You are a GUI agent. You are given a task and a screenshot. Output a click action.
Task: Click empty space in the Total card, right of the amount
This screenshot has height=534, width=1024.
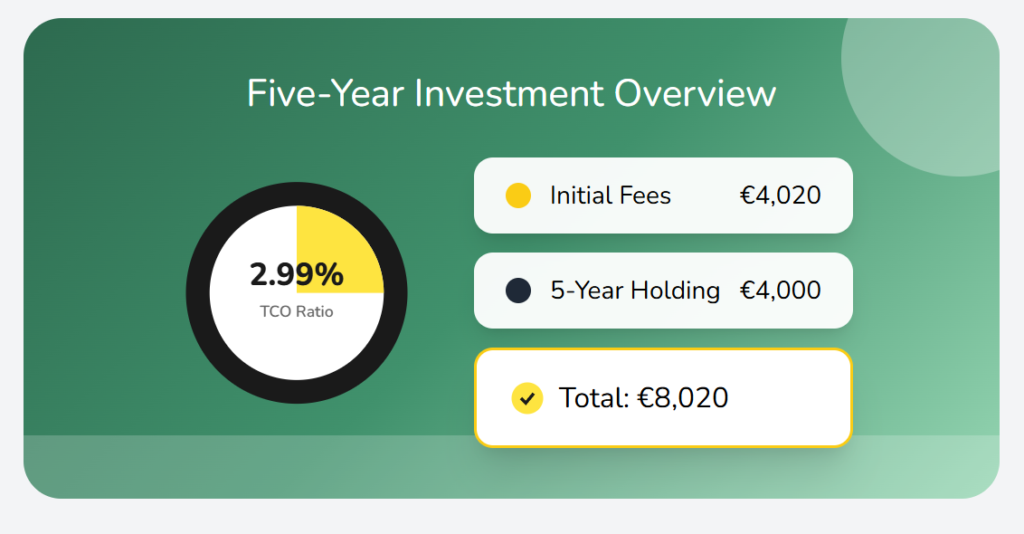790,398
